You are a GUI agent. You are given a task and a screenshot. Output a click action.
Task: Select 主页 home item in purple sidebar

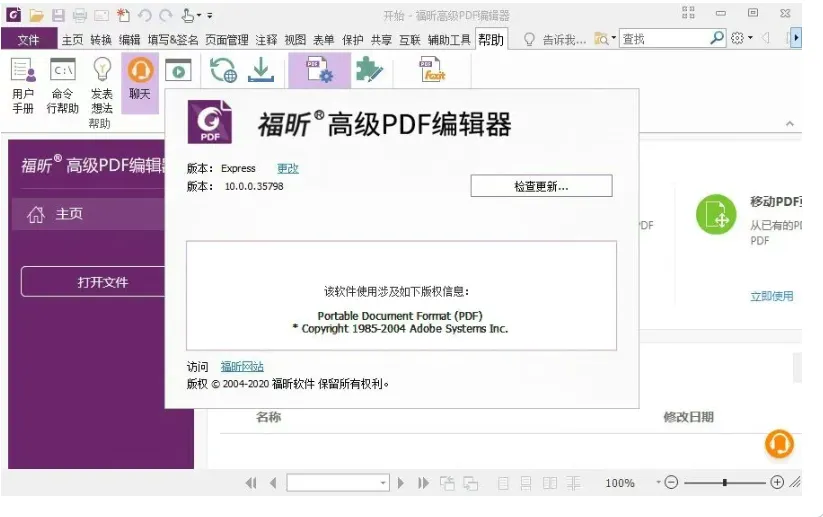coord(88,214)
